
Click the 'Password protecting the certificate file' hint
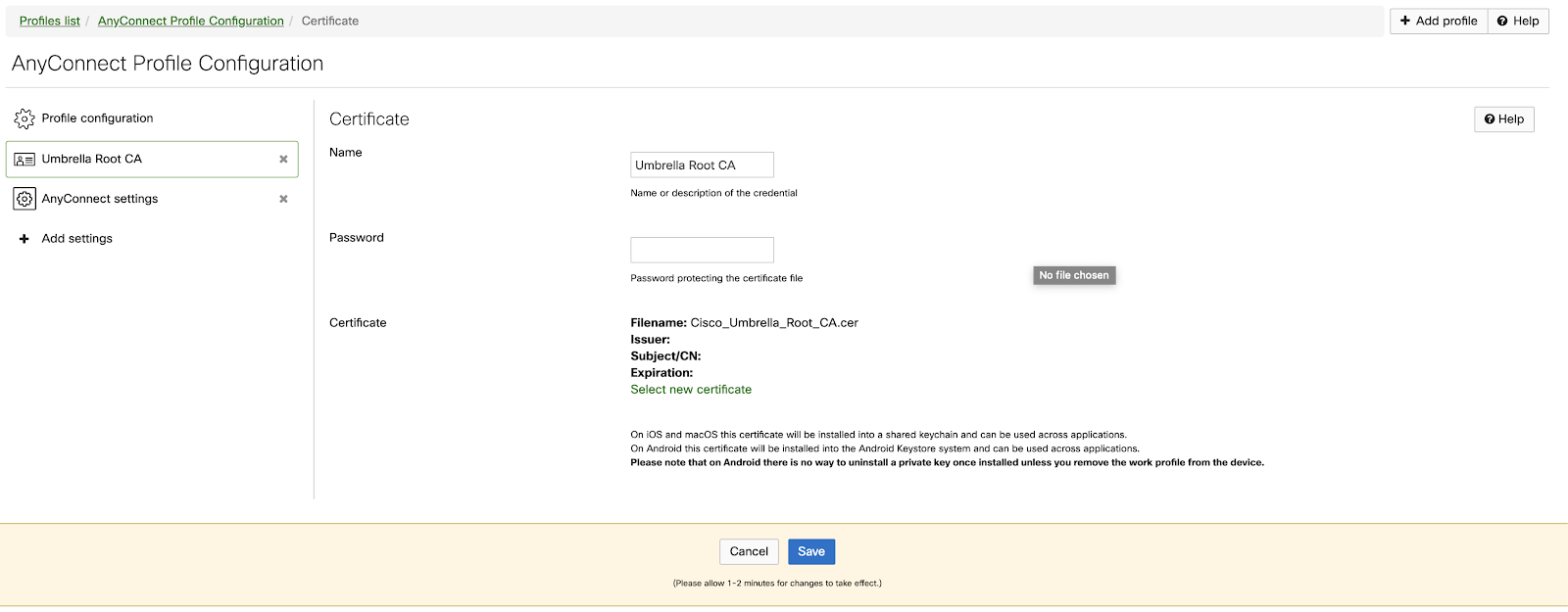pos(716,278)
